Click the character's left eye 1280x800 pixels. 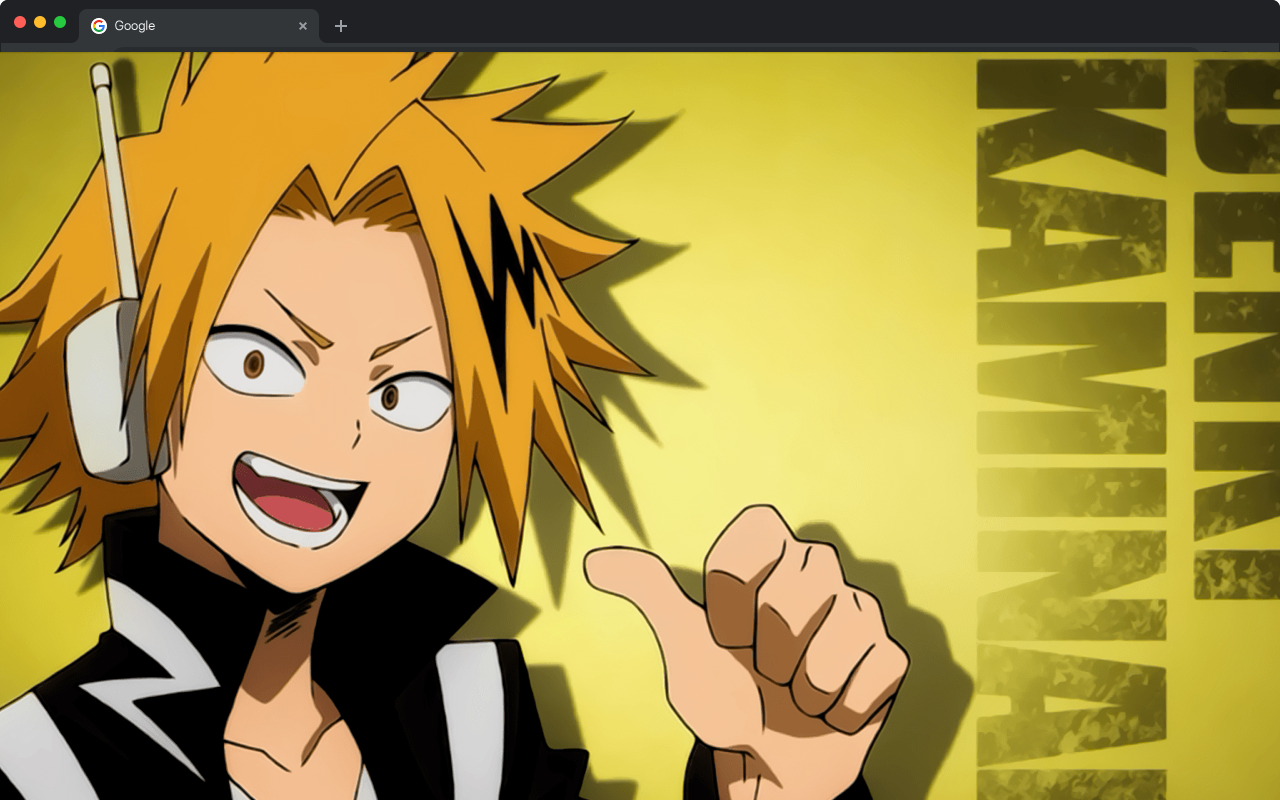click(255, 362)
